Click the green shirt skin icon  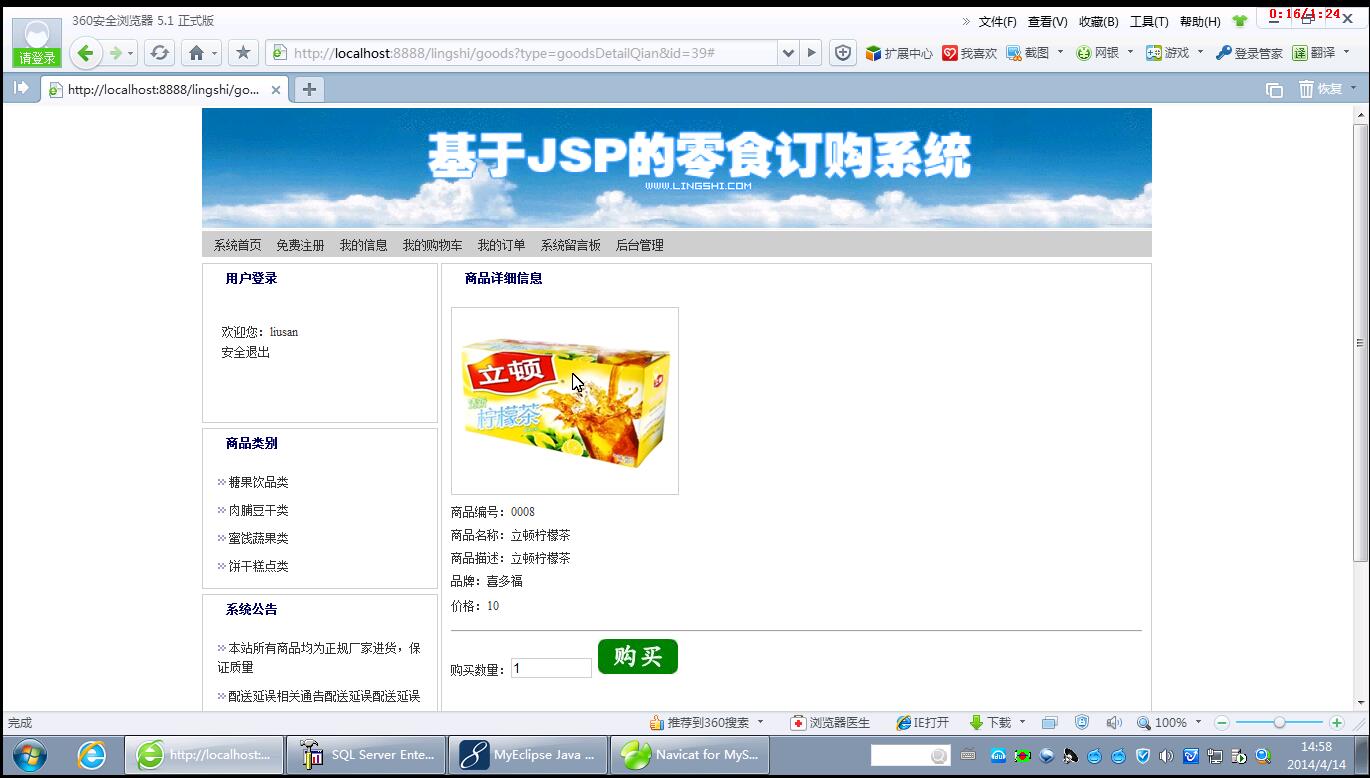pos(1240,21)
